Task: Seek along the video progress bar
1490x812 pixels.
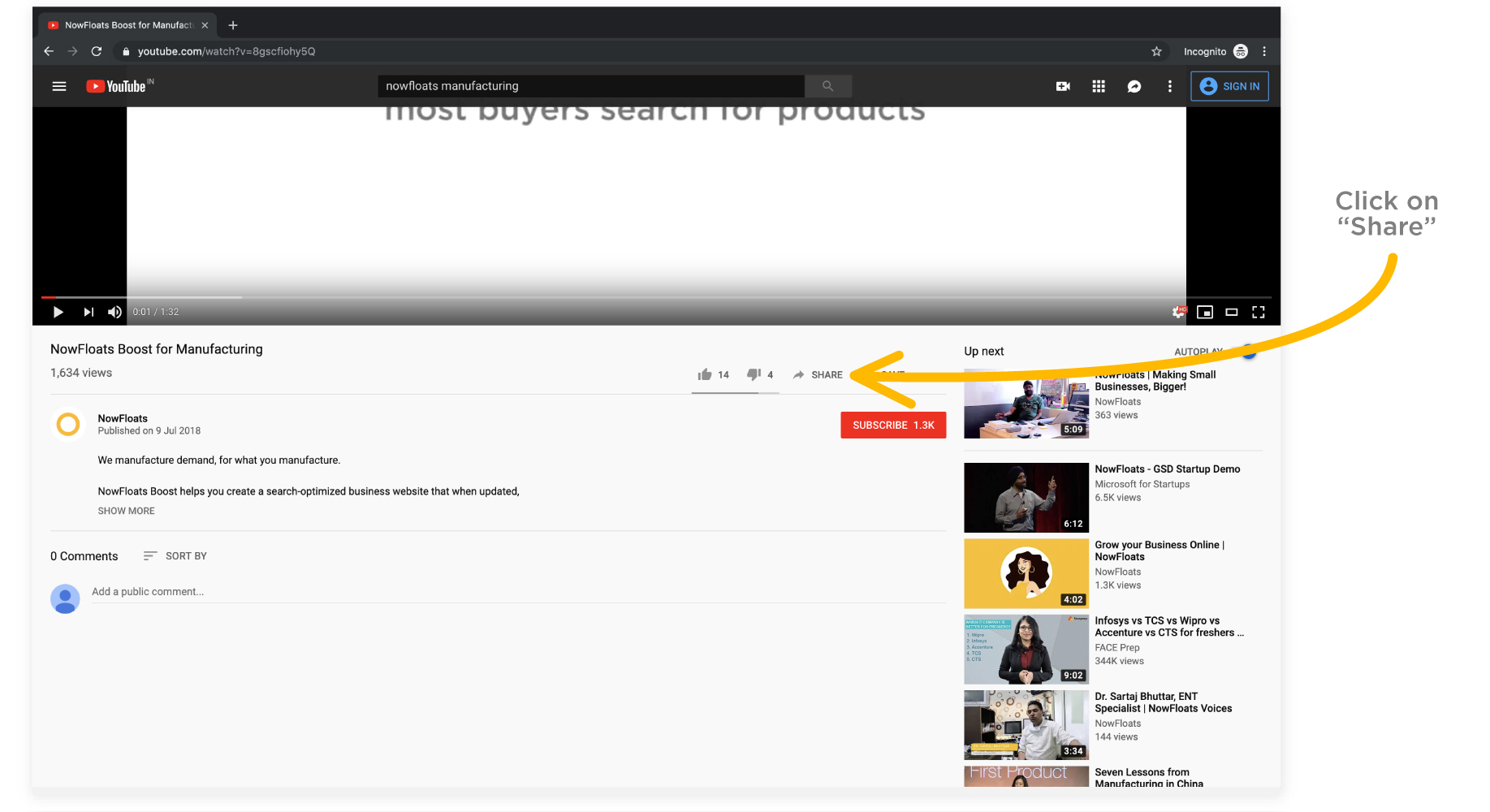Action: click(x=656, y=297)
